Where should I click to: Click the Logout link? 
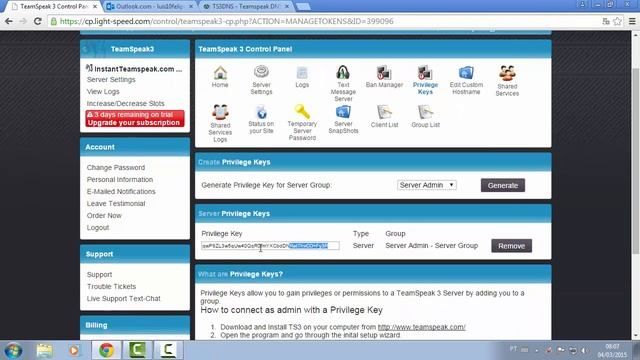tap(98, 227)
